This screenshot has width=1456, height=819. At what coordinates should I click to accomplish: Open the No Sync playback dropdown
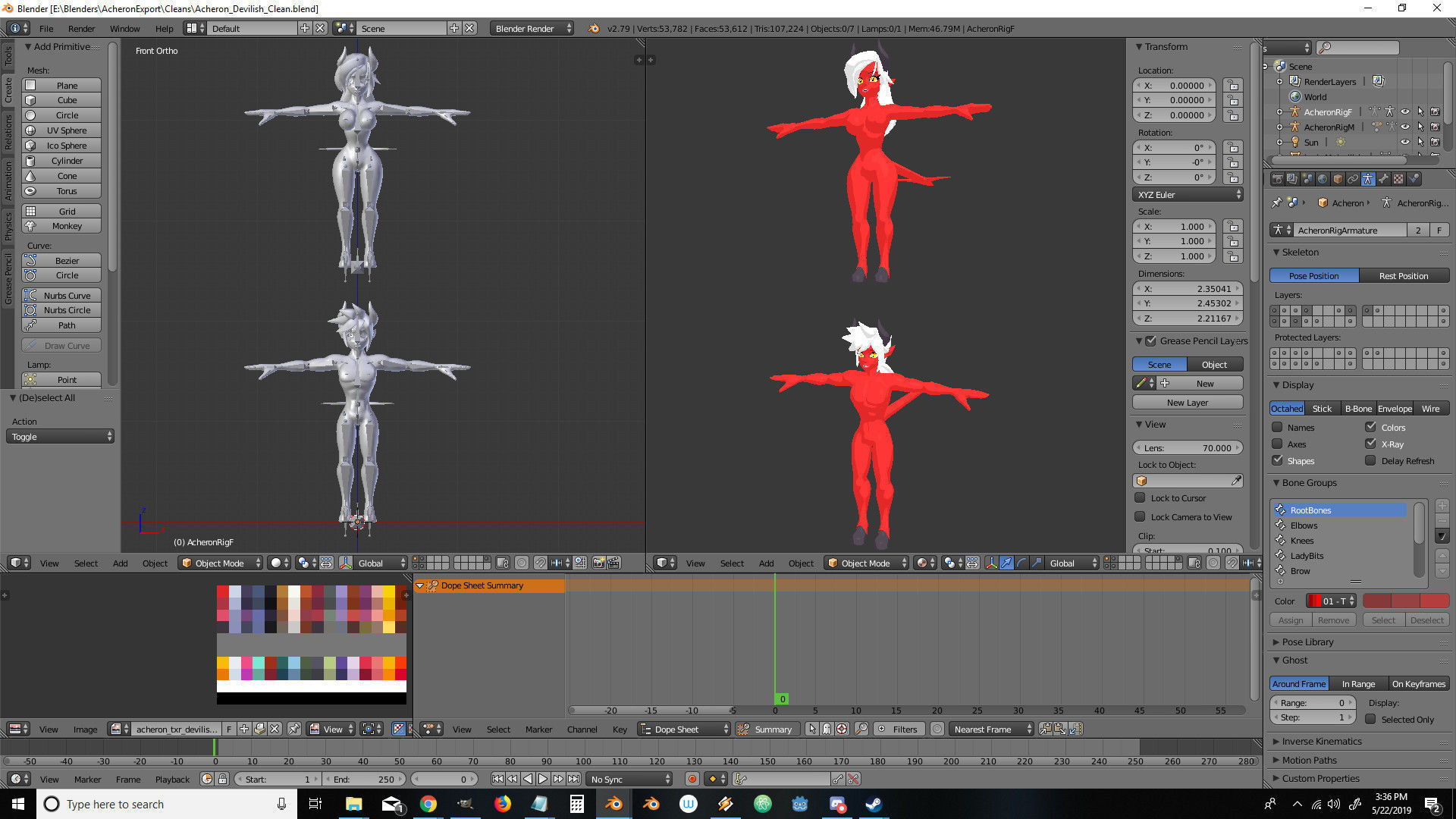coord(630,779)
